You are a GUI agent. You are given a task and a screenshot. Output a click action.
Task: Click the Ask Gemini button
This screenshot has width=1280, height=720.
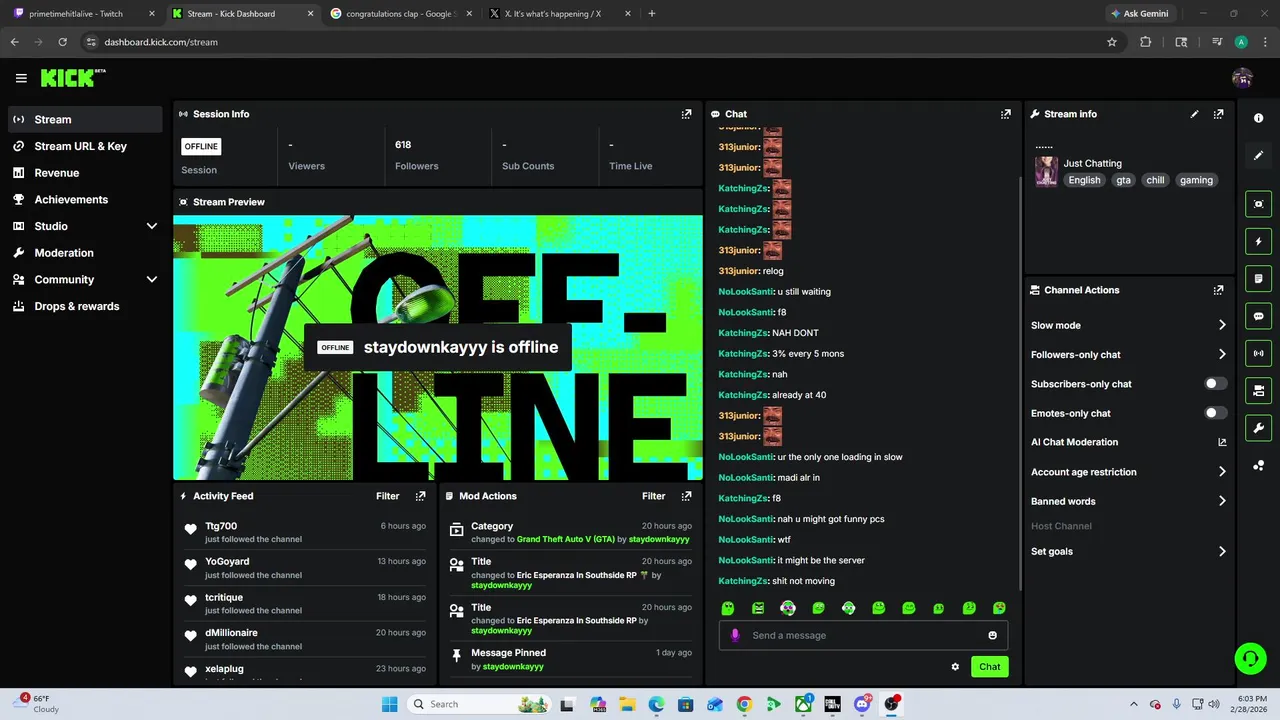point(1138,14)
